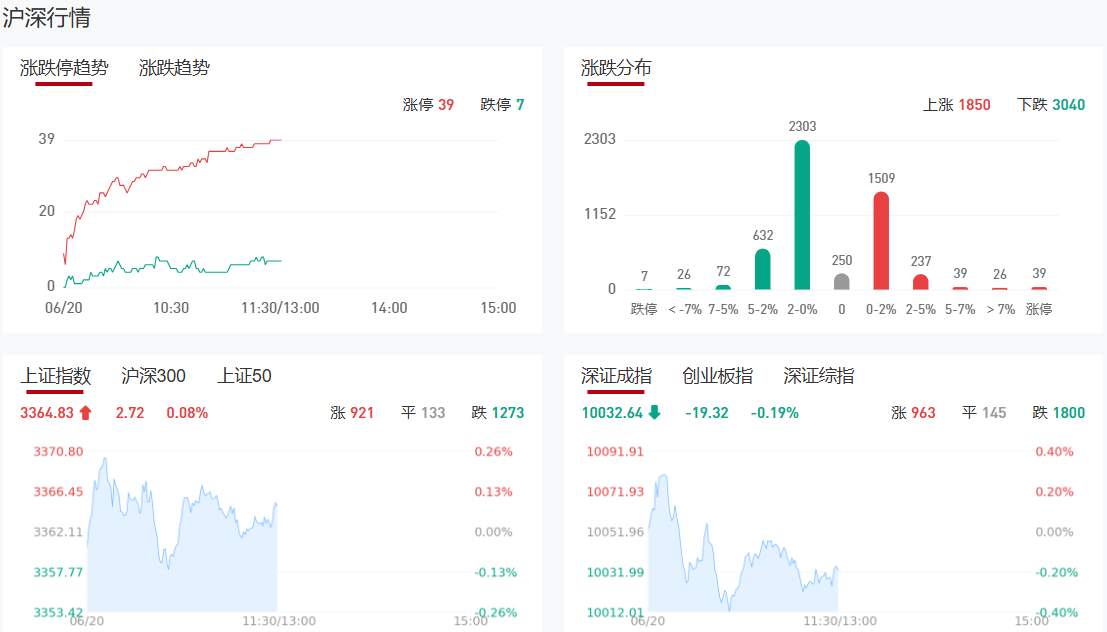The width and height of the screenshot is (1107, 632).
Task: Click the 跌停 7 count label
Action: [502, 105]
